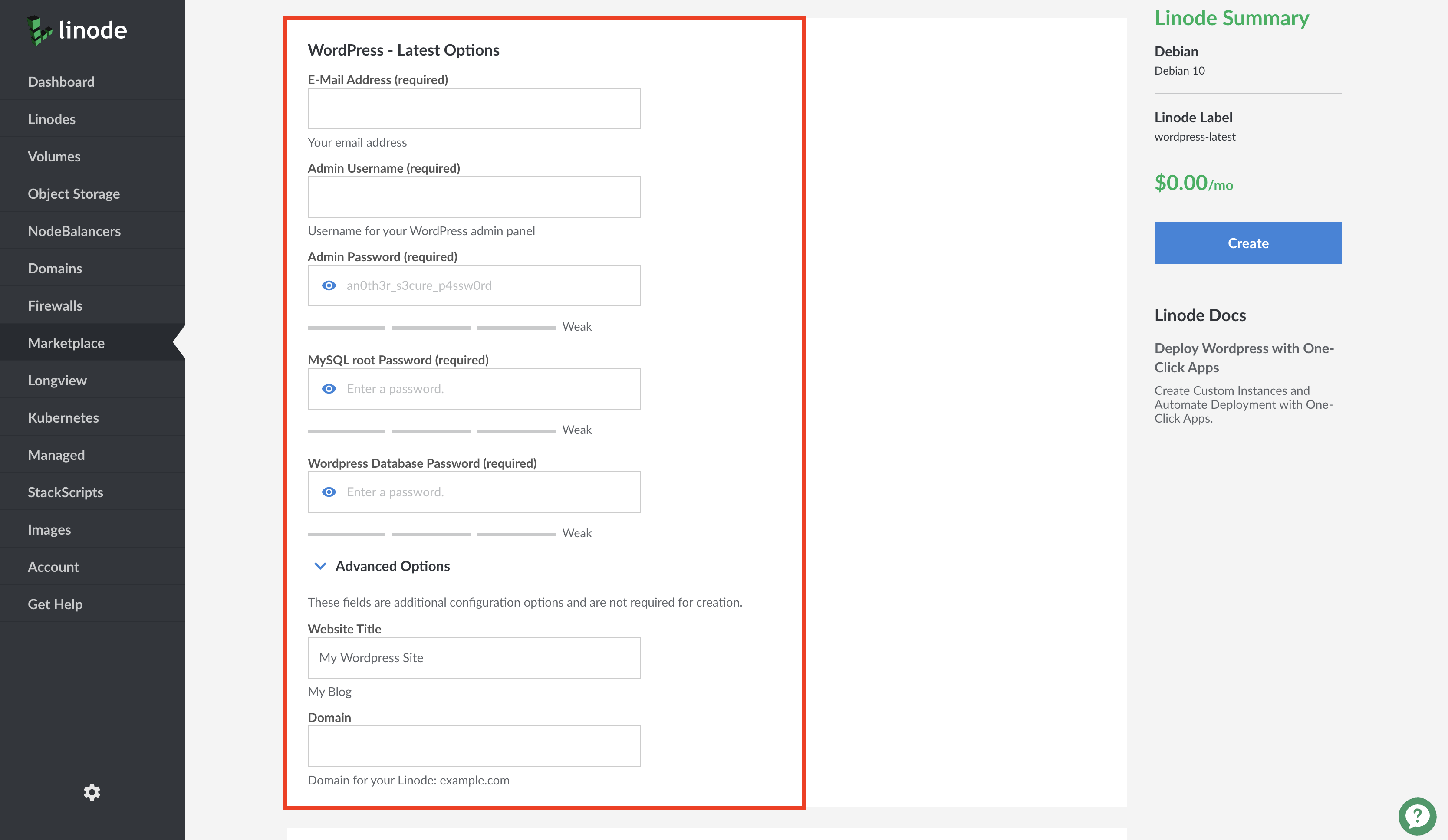
Task: Open the Settings gear icon
Action: [x=92, y=792]
